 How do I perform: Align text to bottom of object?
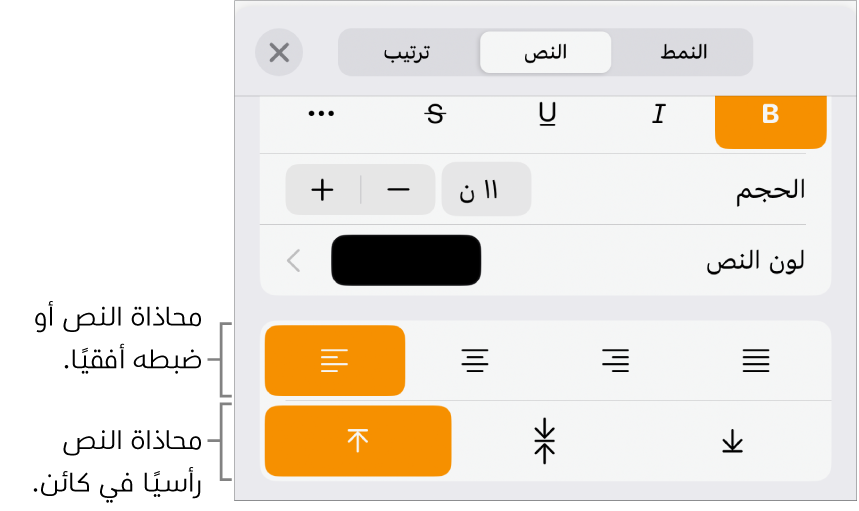(x=733, y=441)
